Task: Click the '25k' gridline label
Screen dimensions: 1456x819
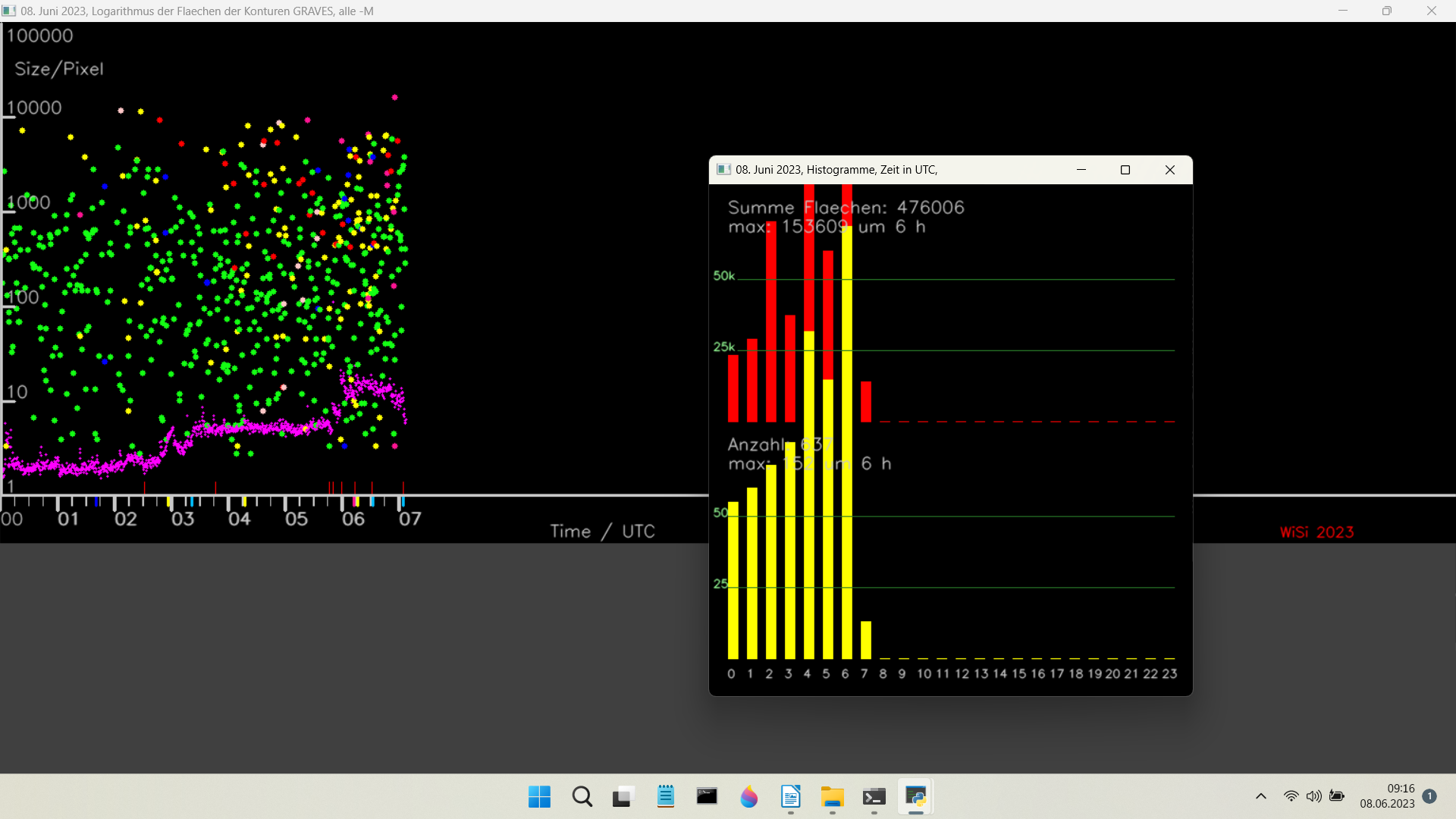Action: [x=723, y=347]
